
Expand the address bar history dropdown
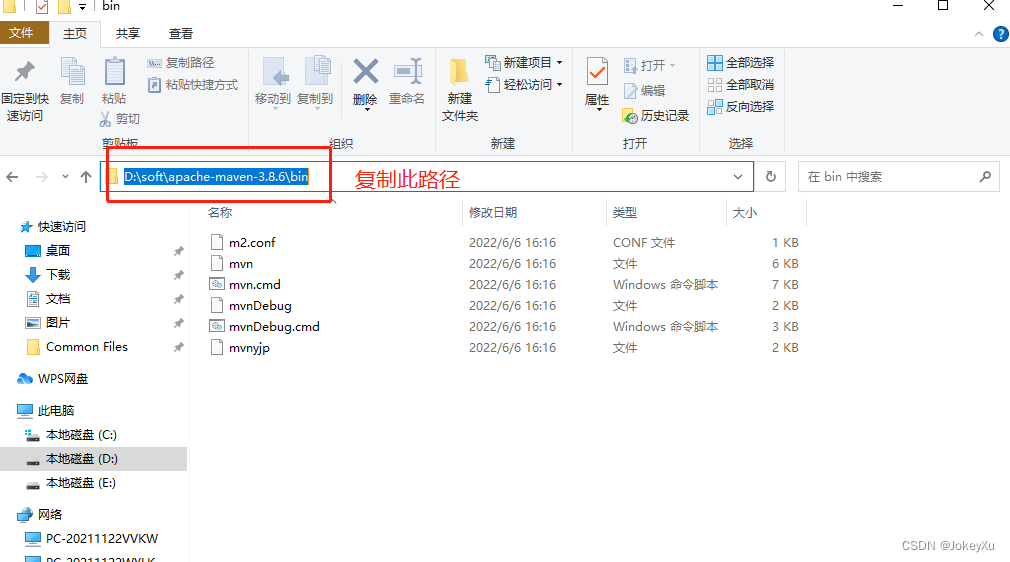tap(738, 177)
